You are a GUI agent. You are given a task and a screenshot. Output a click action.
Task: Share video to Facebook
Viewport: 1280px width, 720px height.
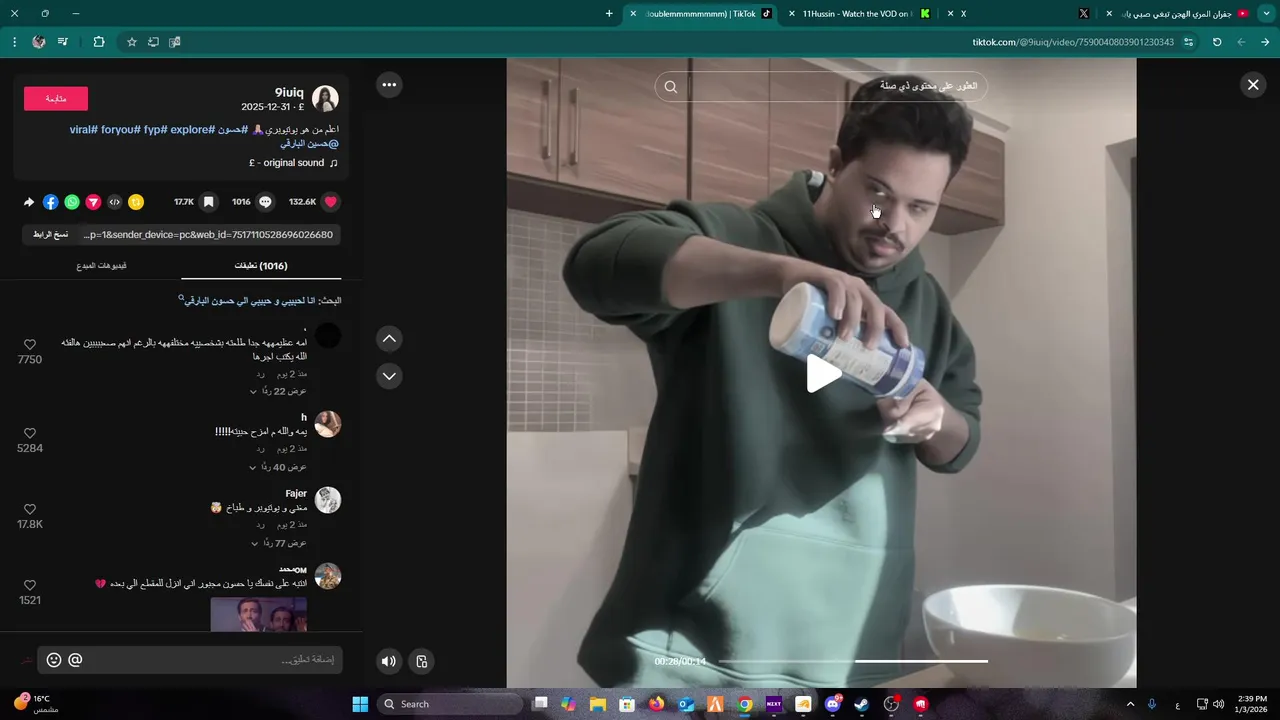pos(50,202)
